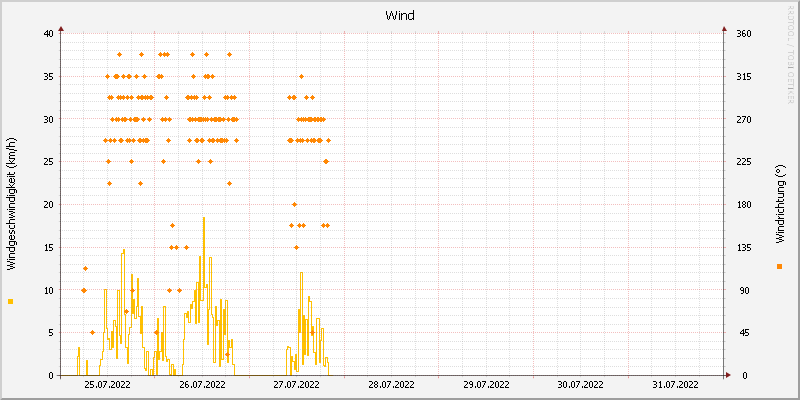Select the 27.07.2022 date label

(297, 384)
